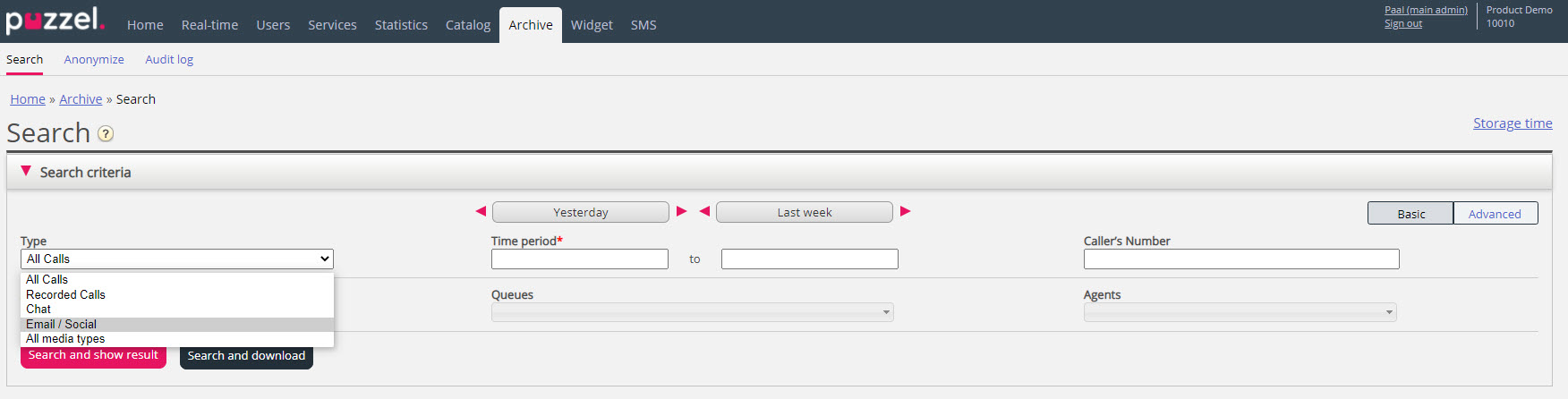Click the Puzzel logo

tap(55, 21)
